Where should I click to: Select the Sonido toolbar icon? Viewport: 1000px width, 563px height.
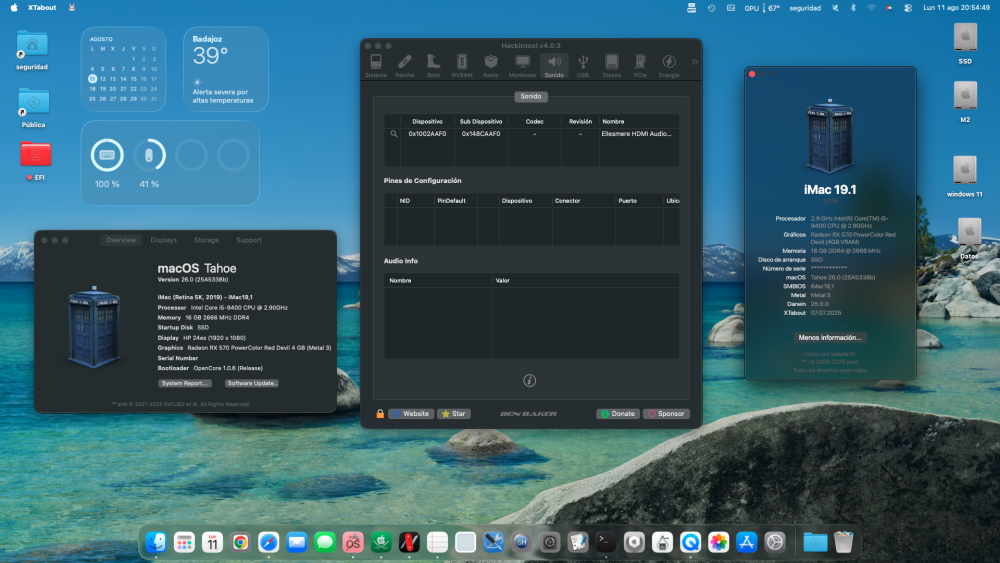click(x=554, y=66)
